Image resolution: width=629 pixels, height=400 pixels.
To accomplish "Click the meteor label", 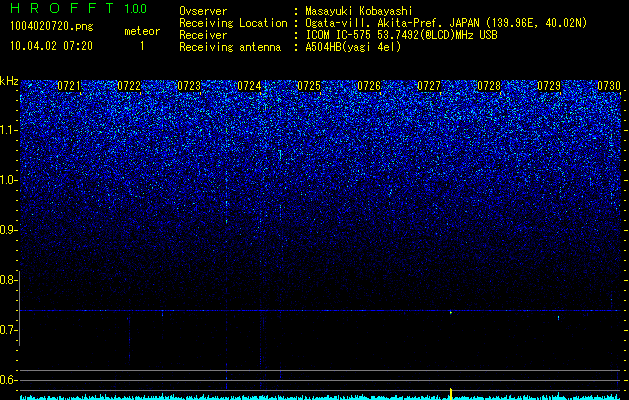I will [x=142, y=31].
